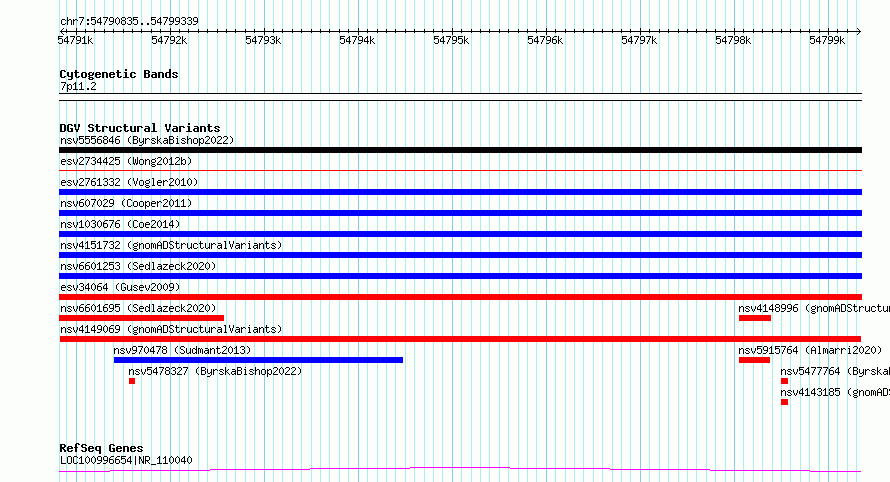This screenshot has height=482, width=890.
Task: Click the red nsv4149069 variant bar
Action: pyautogui.click(x=460, y=339)
